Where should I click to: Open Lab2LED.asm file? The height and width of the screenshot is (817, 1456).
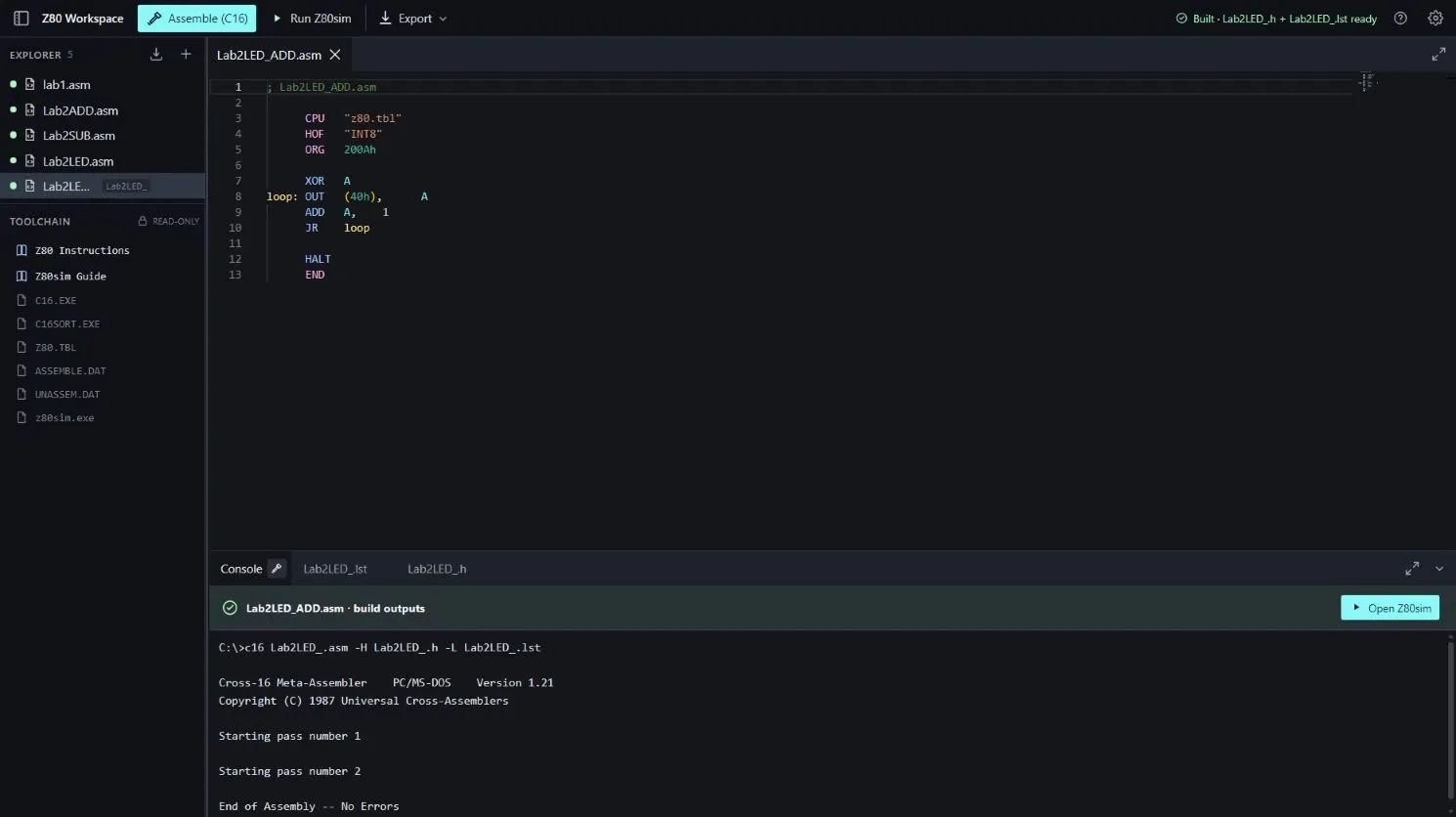pos(103,161)
